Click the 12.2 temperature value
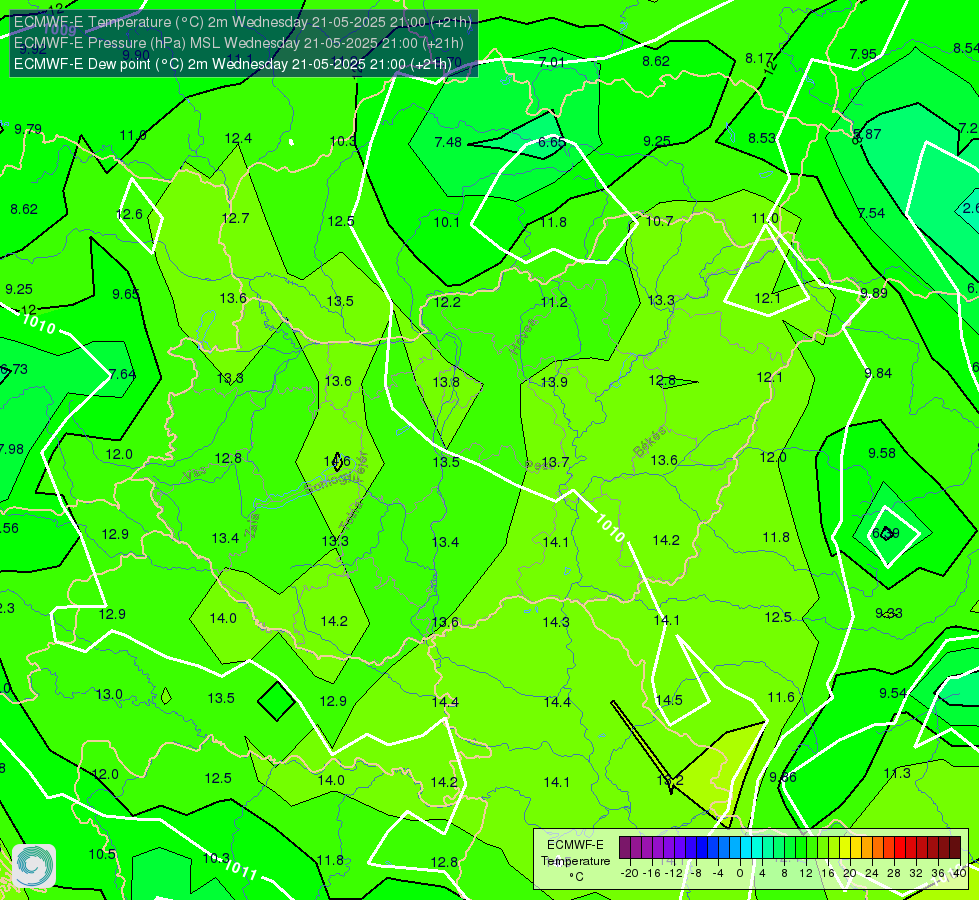The image size is (979, 900). point(447,302)
